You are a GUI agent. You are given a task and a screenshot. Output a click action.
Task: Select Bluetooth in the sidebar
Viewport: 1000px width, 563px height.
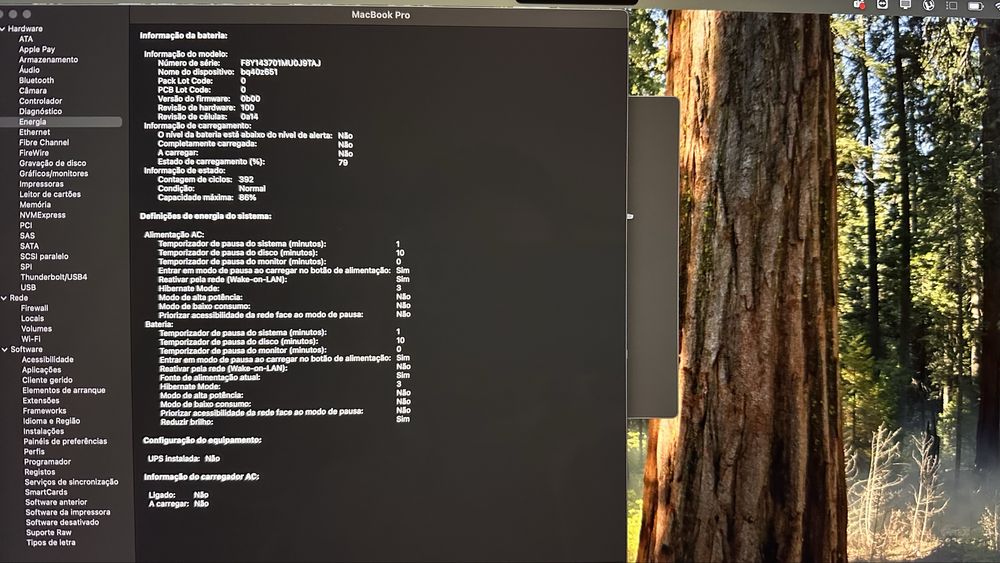pos(36,80)
